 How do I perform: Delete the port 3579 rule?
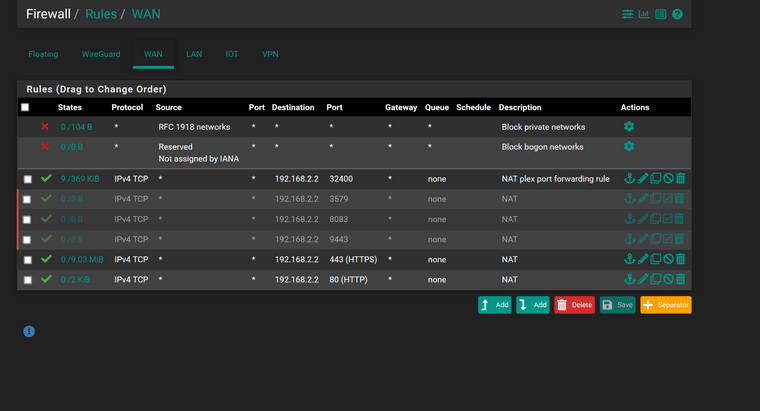click(x=680, y=199)
